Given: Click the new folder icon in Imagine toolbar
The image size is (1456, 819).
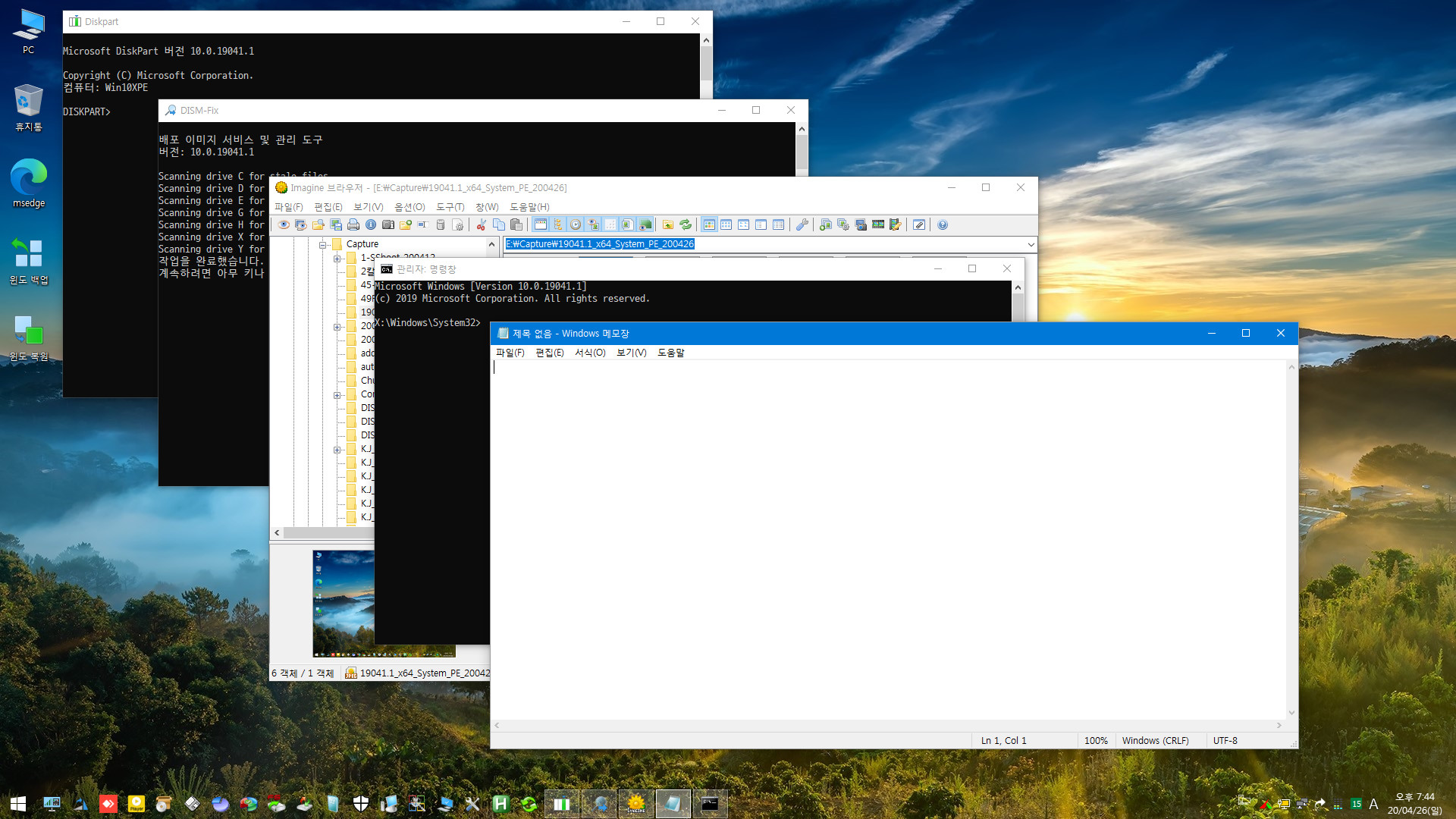Looking at the screenshot, I should click(406, 224).
